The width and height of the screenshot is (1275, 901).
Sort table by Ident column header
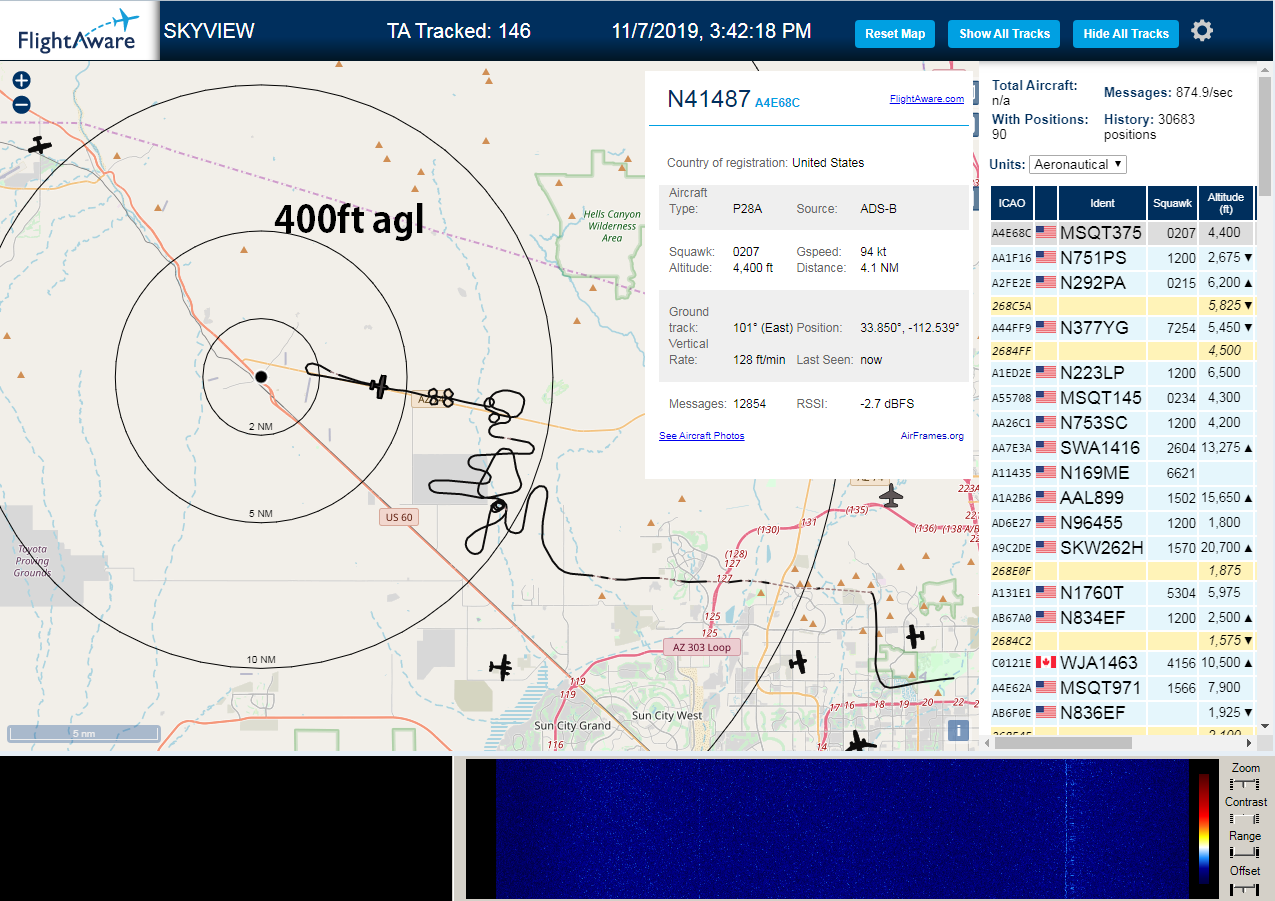(1102, 203)
